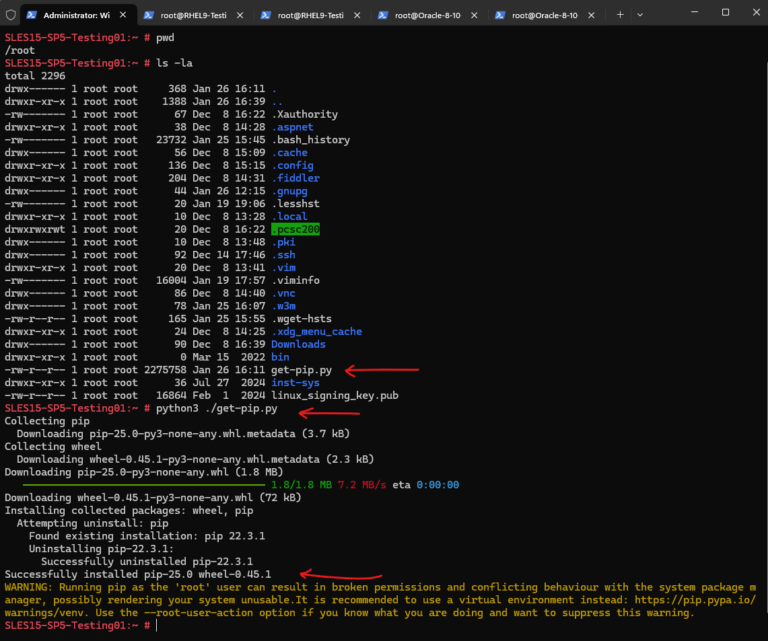
Task: Switch to the second root@RHEL9-Testi tab
Action: point(311,15)
